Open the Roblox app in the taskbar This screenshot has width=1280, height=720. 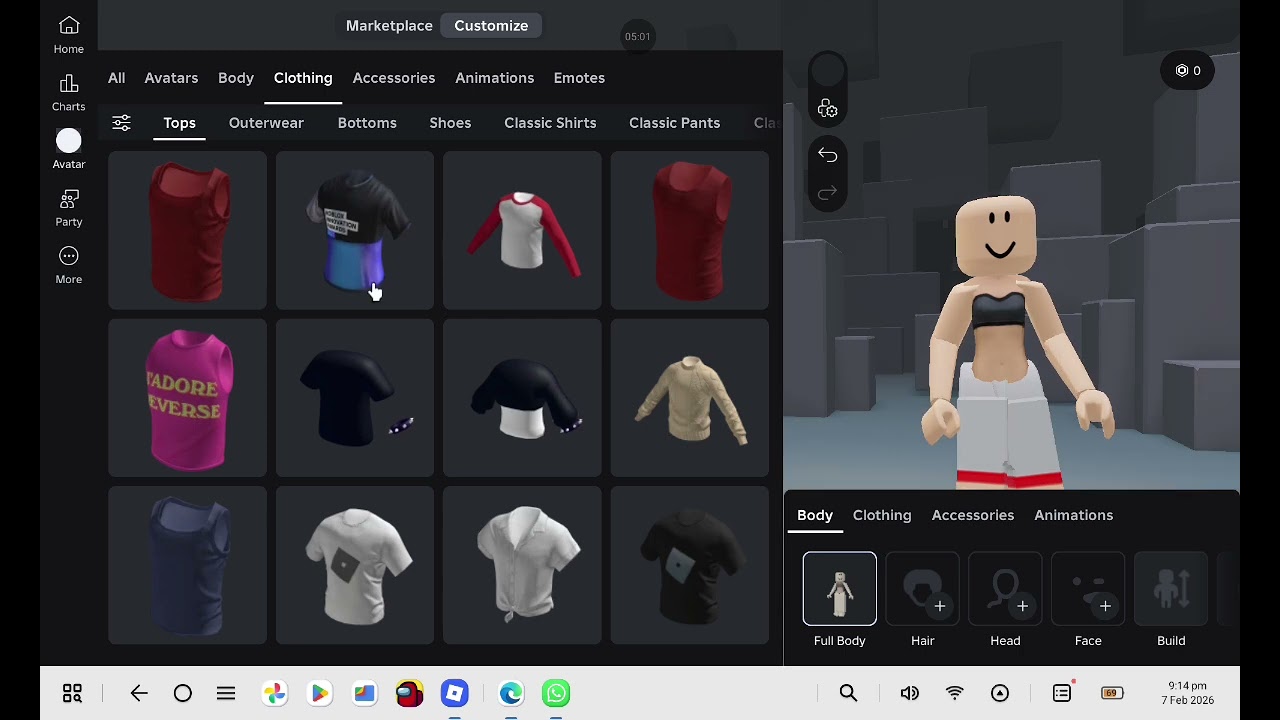pyautogui.click(x=455, y=693)
